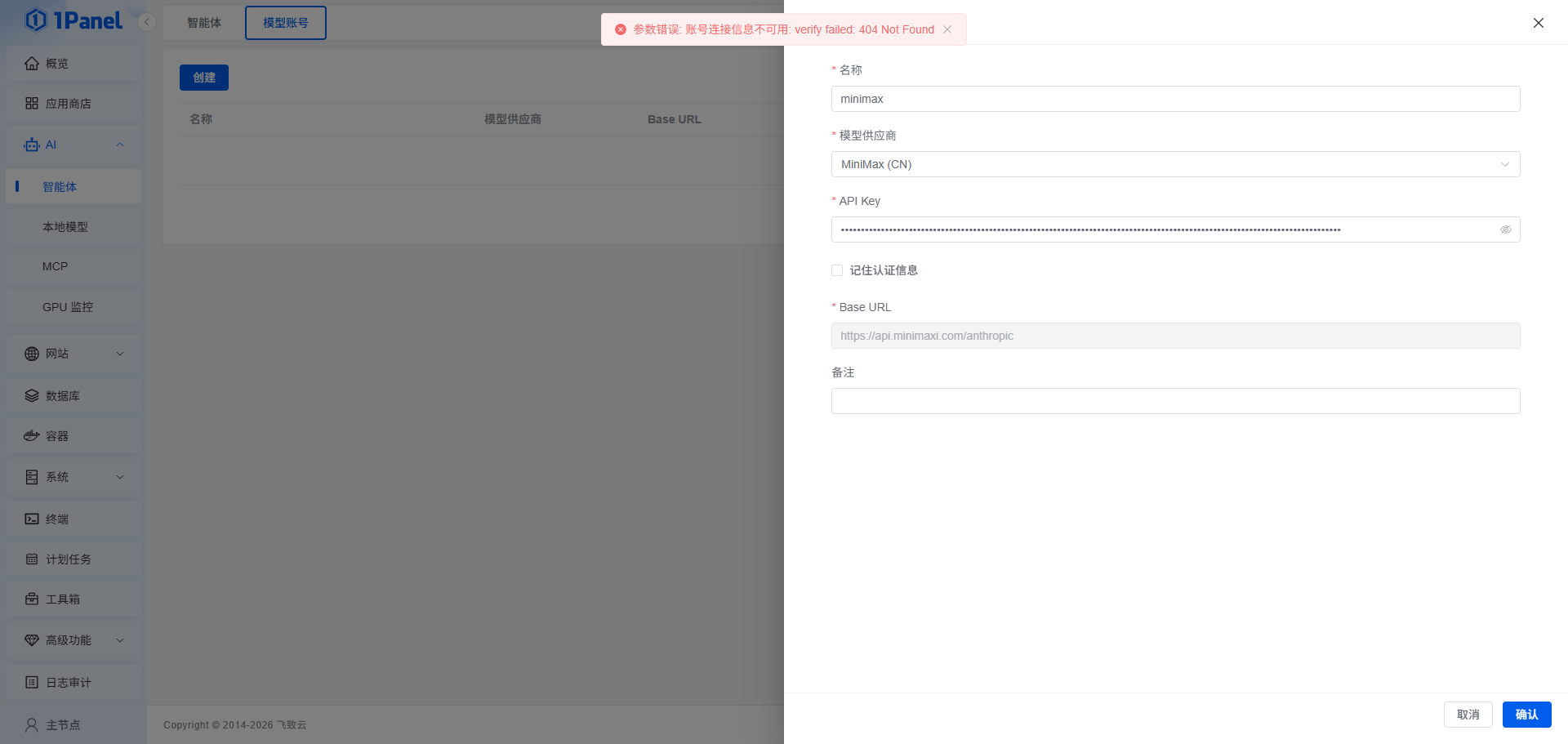Click the AI robot icon in sidebar
This screenshot has height=744, width=1568.
[x=32, y=145]
